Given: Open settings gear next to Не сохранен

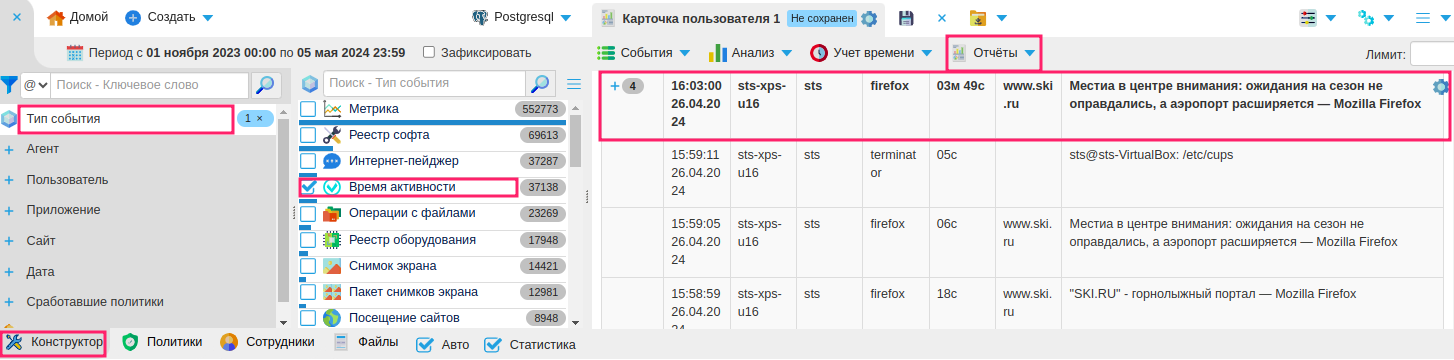Looking at the screenshot, I should (869, 18).
